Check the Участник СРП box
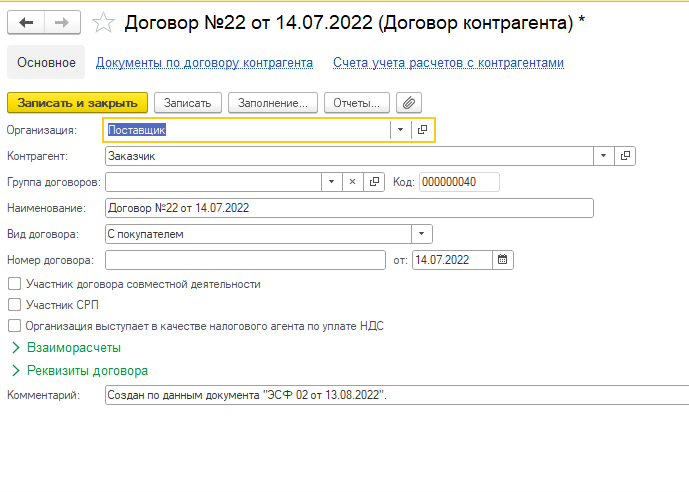 pyautogui.click(x=14, y=305)
